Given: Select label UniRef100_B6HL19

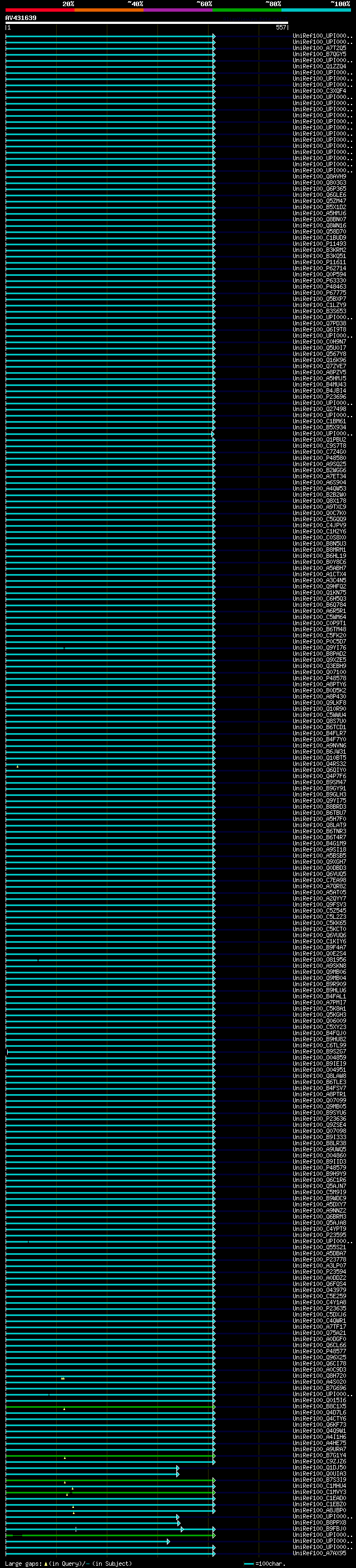Looking at the screenshot, I should pyautogui.click(x=319, y=556).
